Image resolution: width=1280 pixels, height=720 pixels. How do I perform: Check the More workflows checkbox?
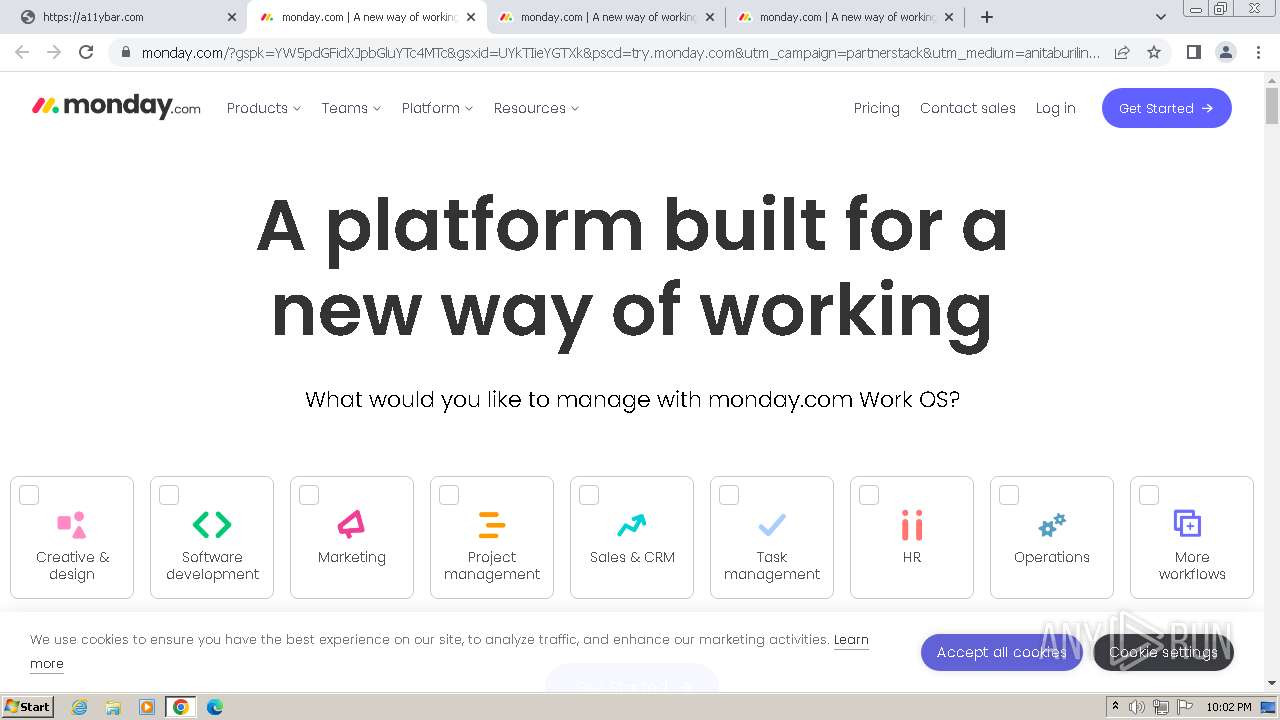(1149, 495)
